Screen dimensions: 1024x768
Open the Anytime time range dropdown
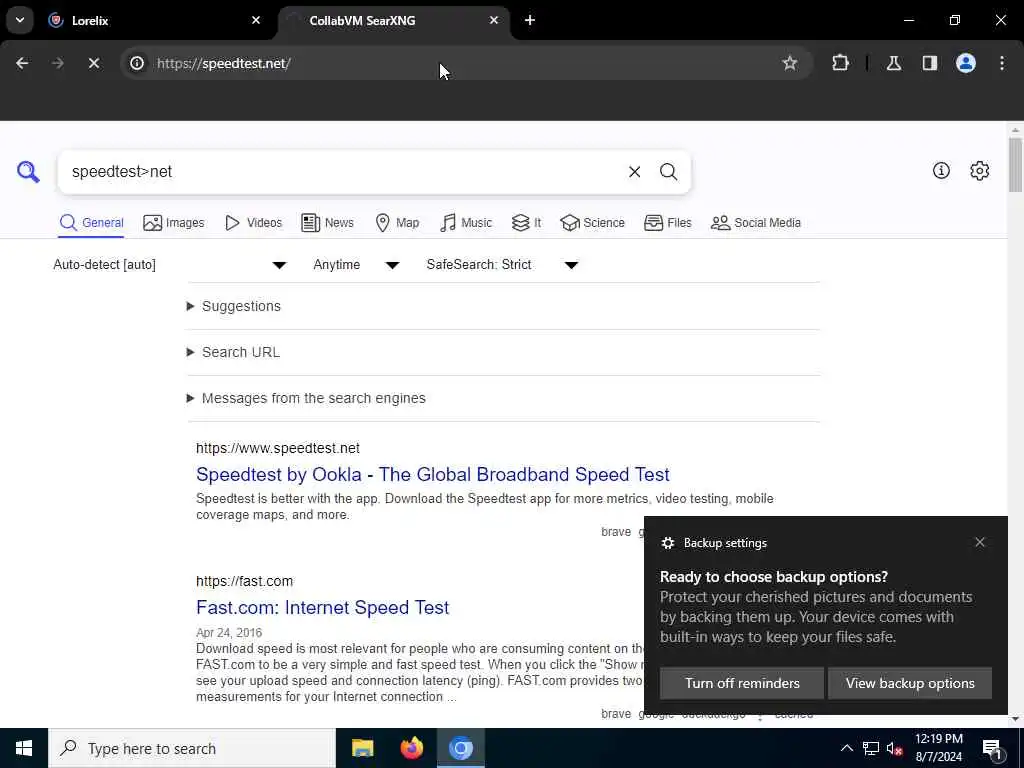point(356,264)
